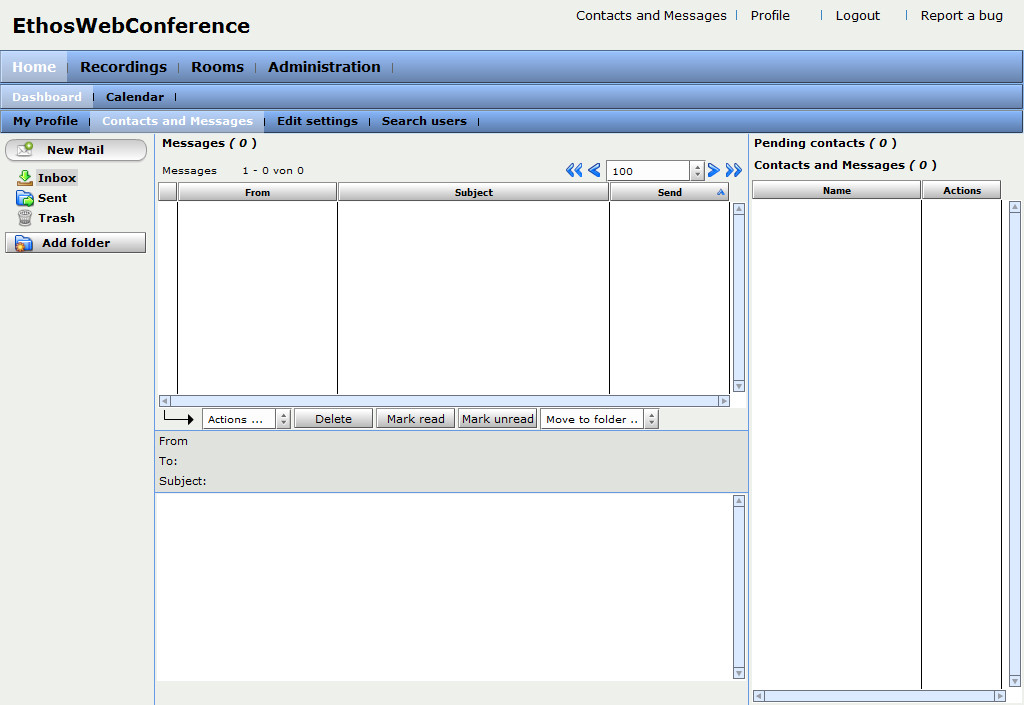The height and width of the screenshot is (705, 1024).
Task: Go to next messages page arrow
Action: 714,171
